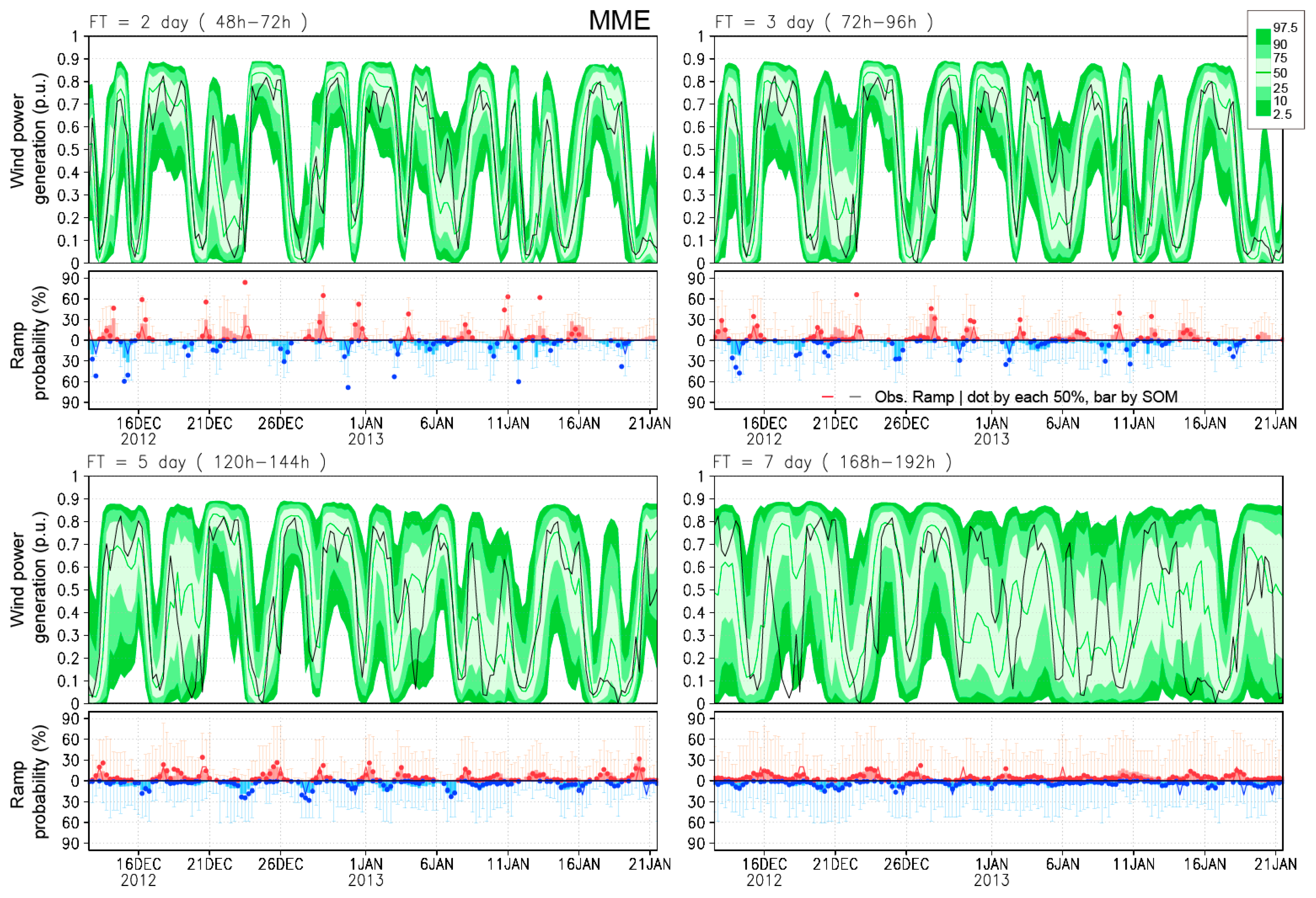Click the 0.1 y-axis tick of FT = 7 day wind plot
Viewport: 1316px width, 898px height.
pos(695,681)
